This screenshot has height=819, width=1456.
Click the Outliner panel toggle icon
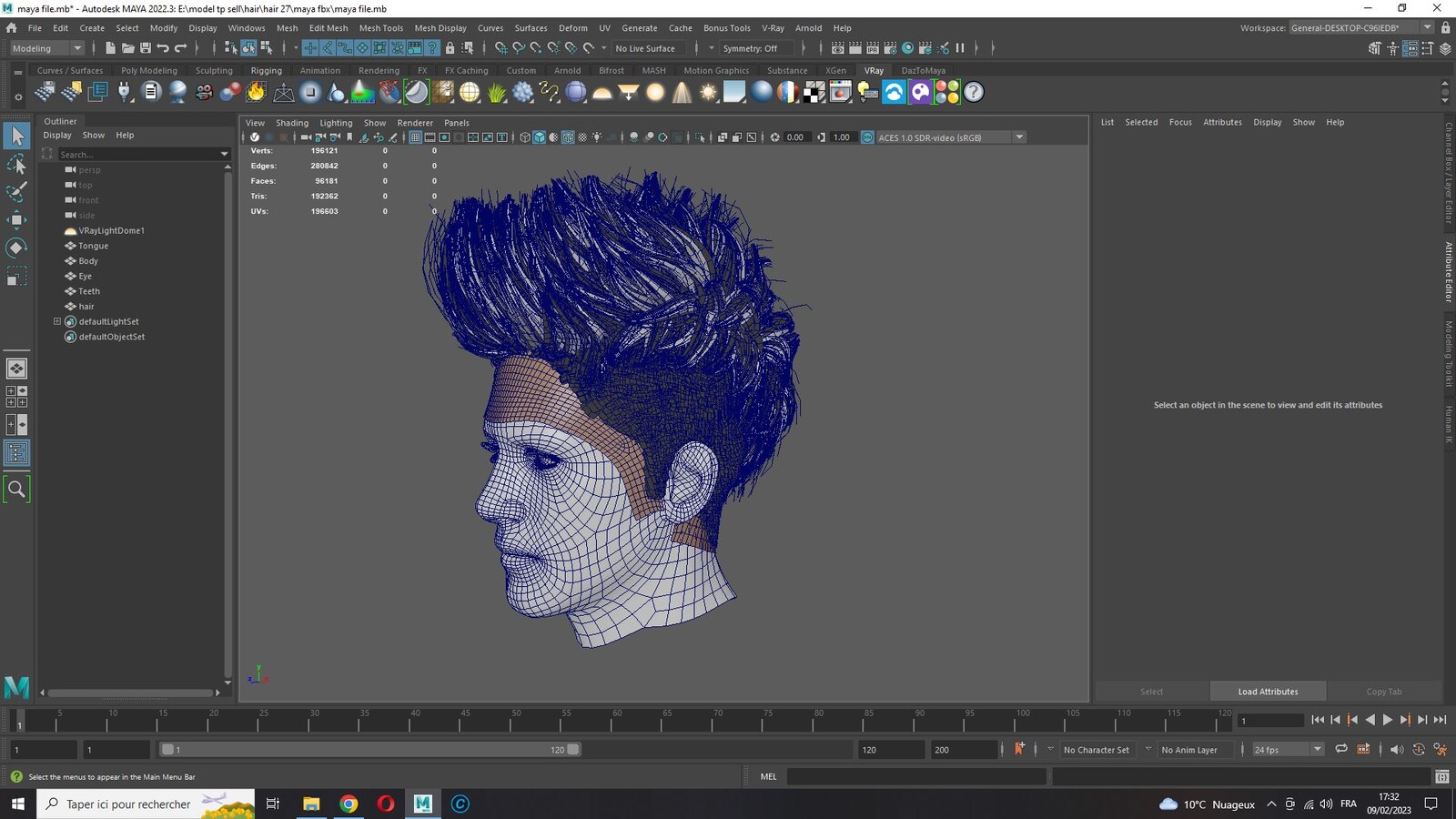click(16, 453)
